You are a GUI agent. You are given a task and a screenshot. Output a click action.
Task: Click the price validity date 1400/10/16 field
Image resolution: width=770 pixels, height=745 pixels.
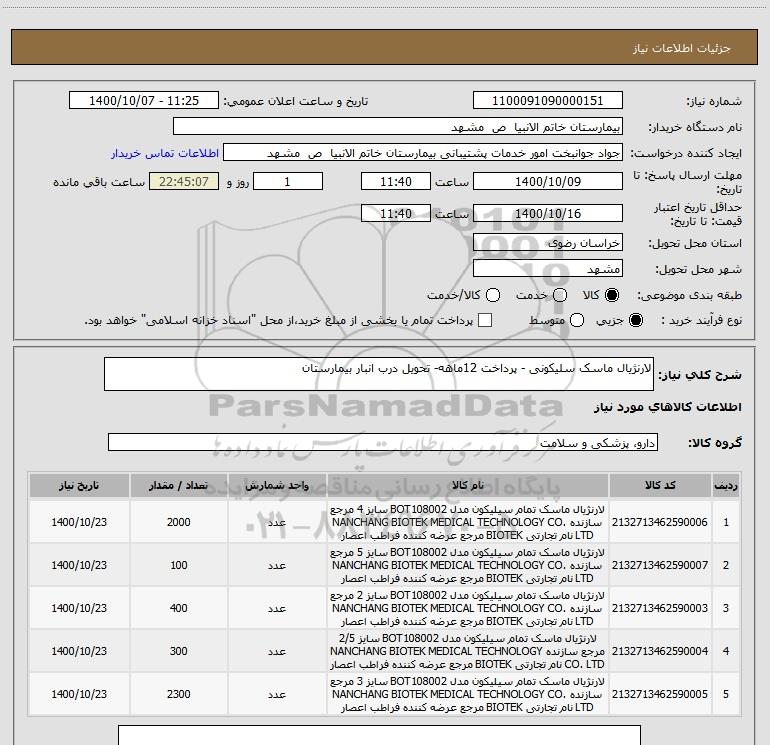548,213
